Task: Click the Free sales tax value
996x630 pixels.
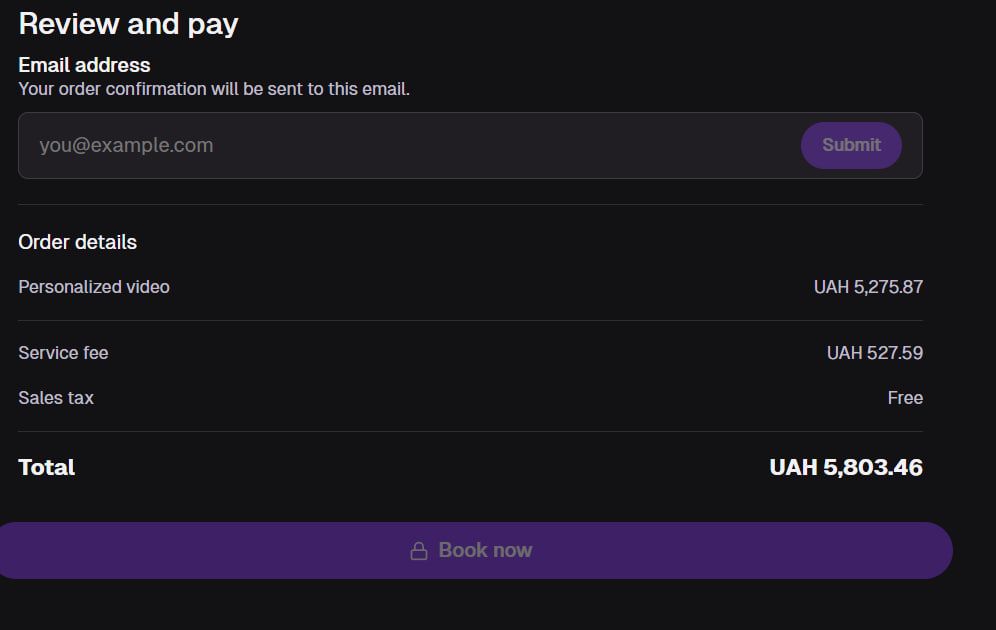Action: (x=904, y=398)
